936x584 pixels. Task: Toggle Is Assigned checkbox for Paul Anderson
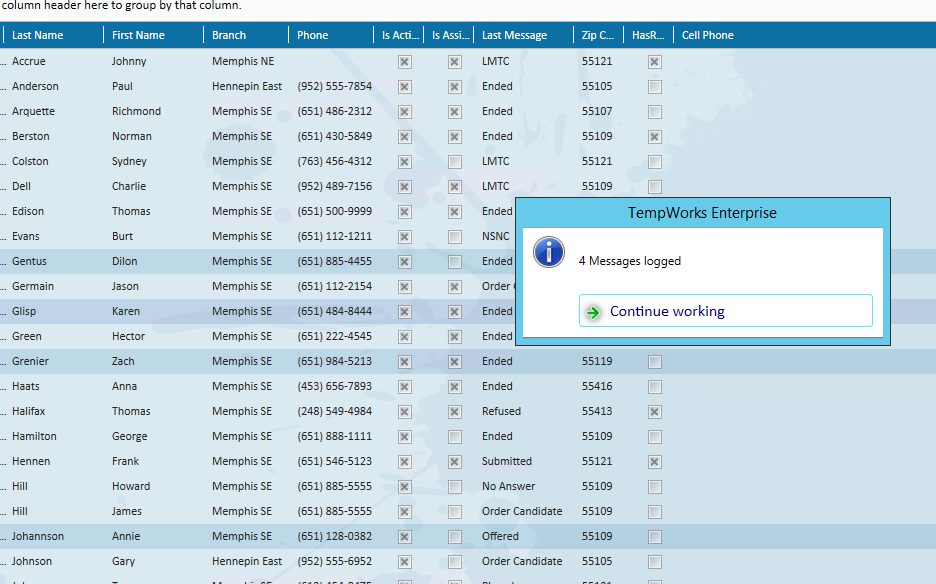[455, 87]
